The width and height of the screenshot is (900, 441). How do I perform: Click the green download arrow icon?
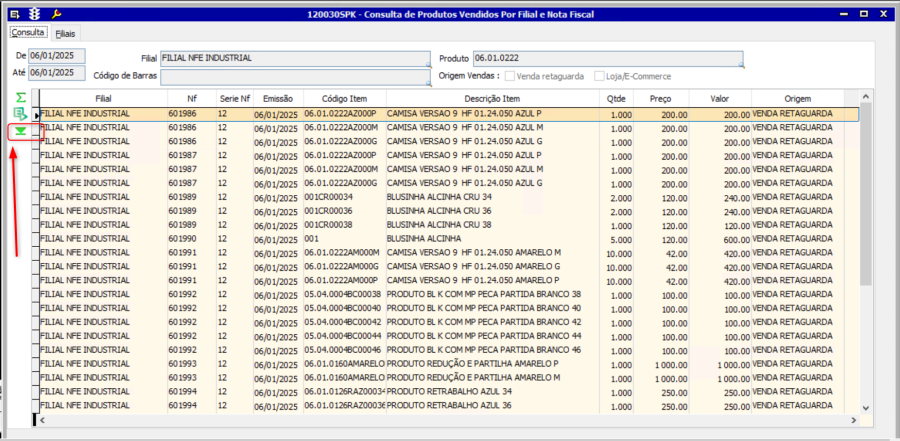21,131
